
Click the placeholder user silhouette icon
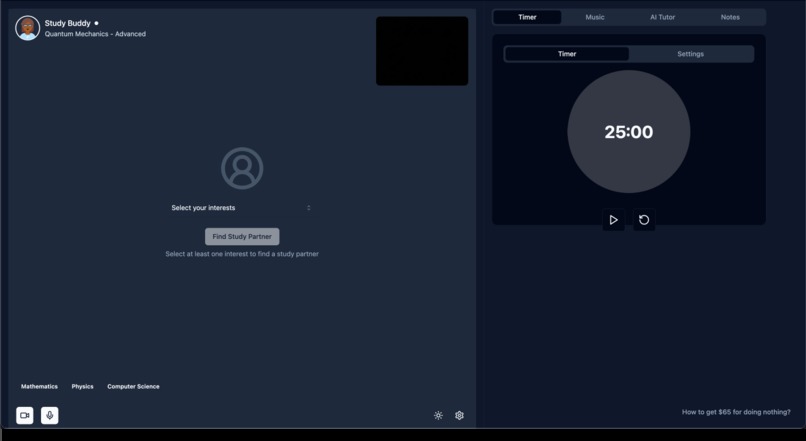(x=242, y=169)
